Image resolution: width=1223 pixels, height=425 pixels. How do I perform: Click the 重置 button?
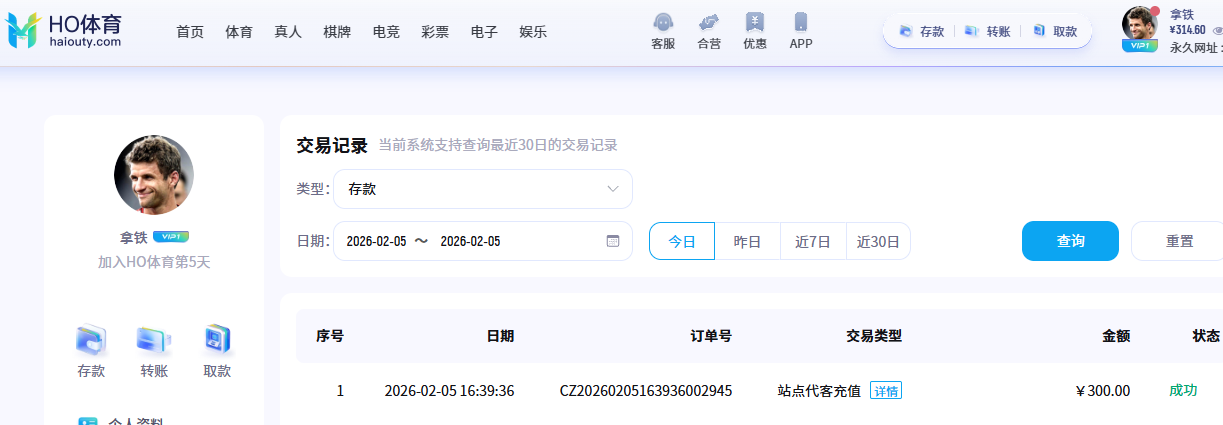click(x=1179, y=241)
